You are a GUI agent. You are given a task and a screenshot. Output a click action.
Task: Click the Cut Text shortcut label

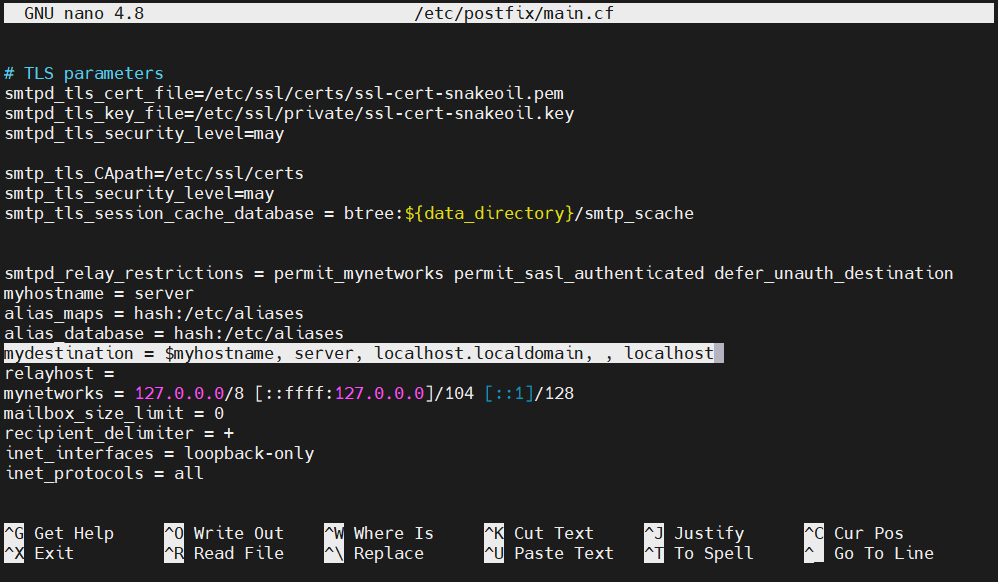(554, 533)
